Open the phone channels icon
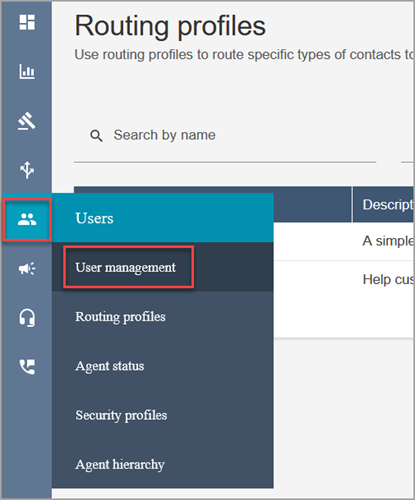415x500 pixels. click(27, 367)
